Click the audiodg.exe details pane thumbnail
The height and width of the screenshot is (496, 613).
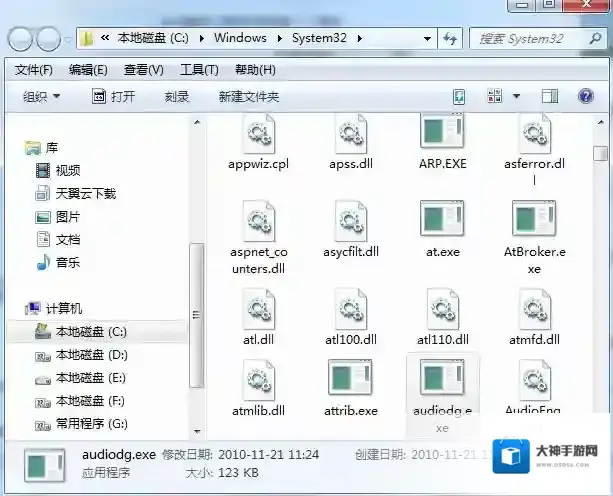pyautogui.click(x=45, y=465)
